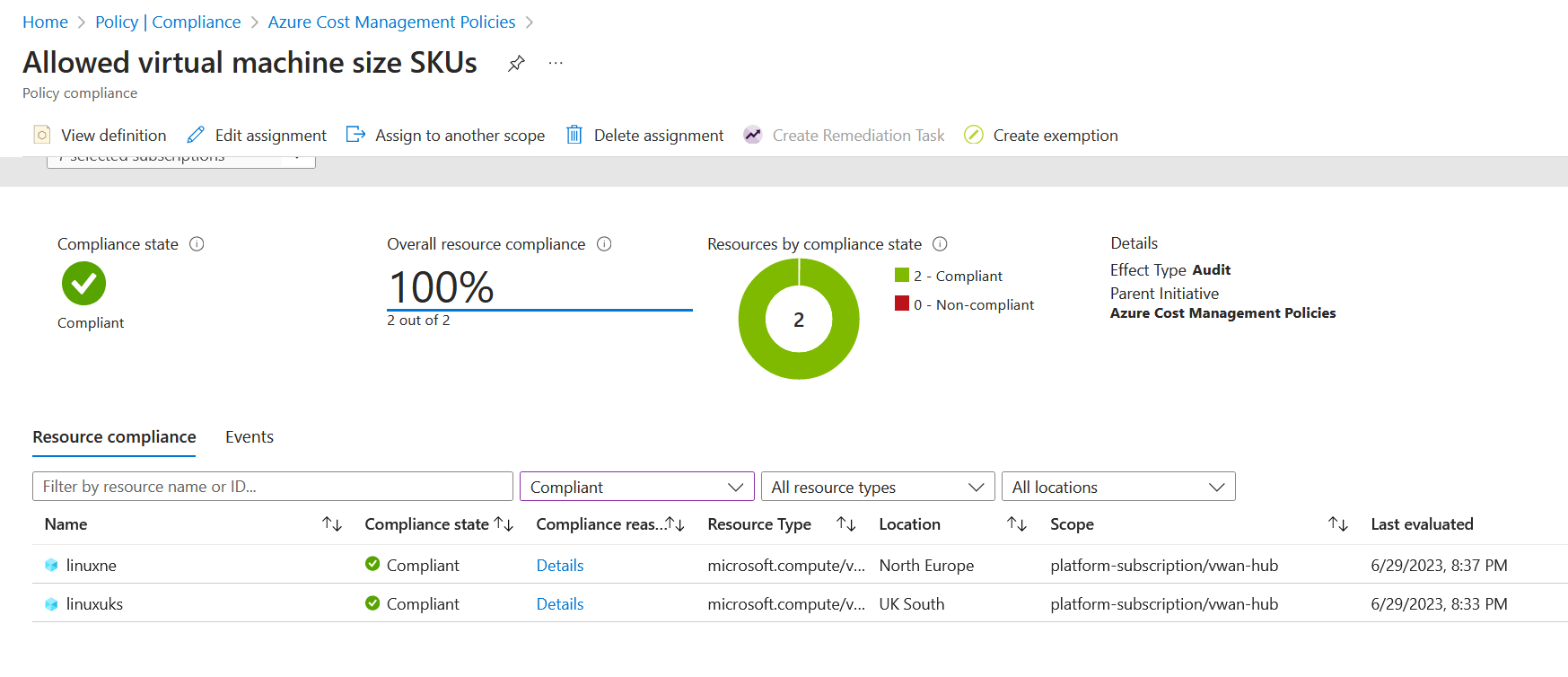Open the All resource types dropdown
The image size is (1568, 677).
tap(878, 487)
